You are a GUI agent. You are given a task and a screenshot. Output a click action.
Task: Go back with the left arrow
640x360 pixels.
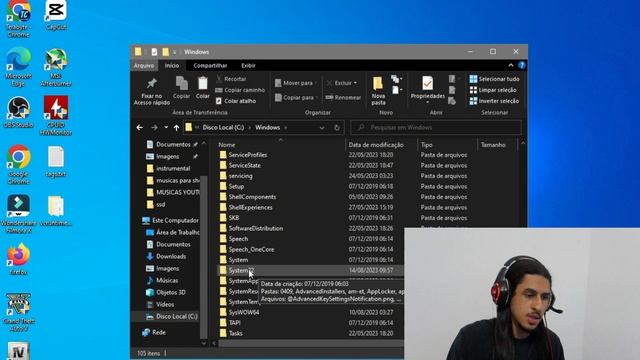[140, 128]
